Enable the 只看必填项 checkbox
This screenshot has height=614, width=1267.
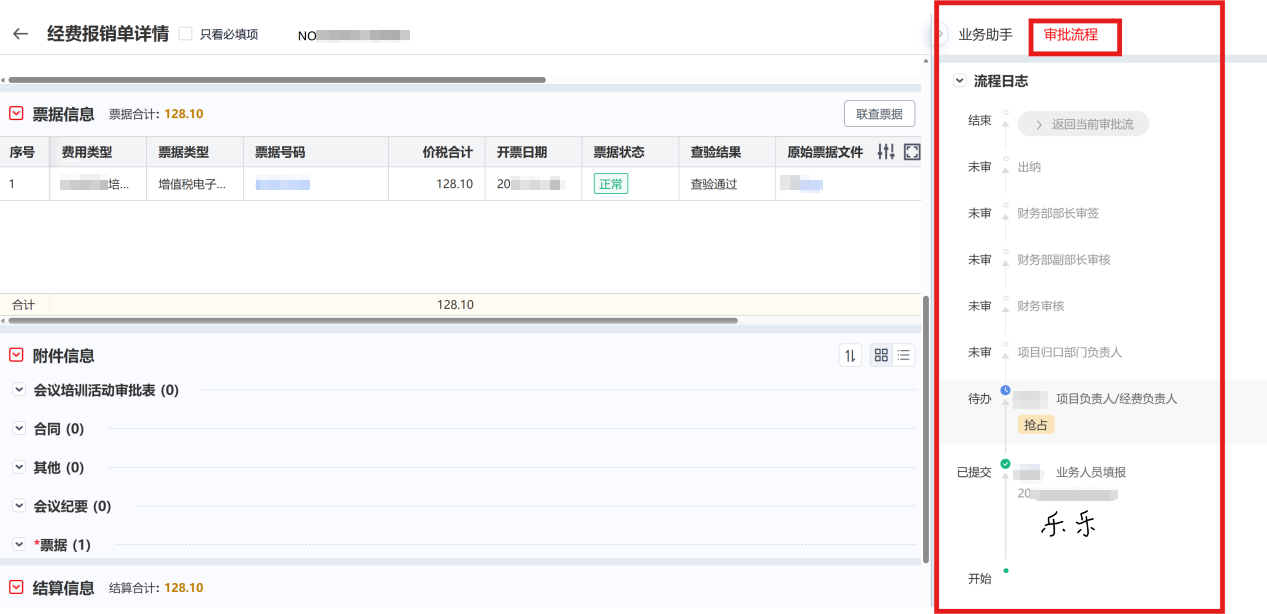coord(185,34)
